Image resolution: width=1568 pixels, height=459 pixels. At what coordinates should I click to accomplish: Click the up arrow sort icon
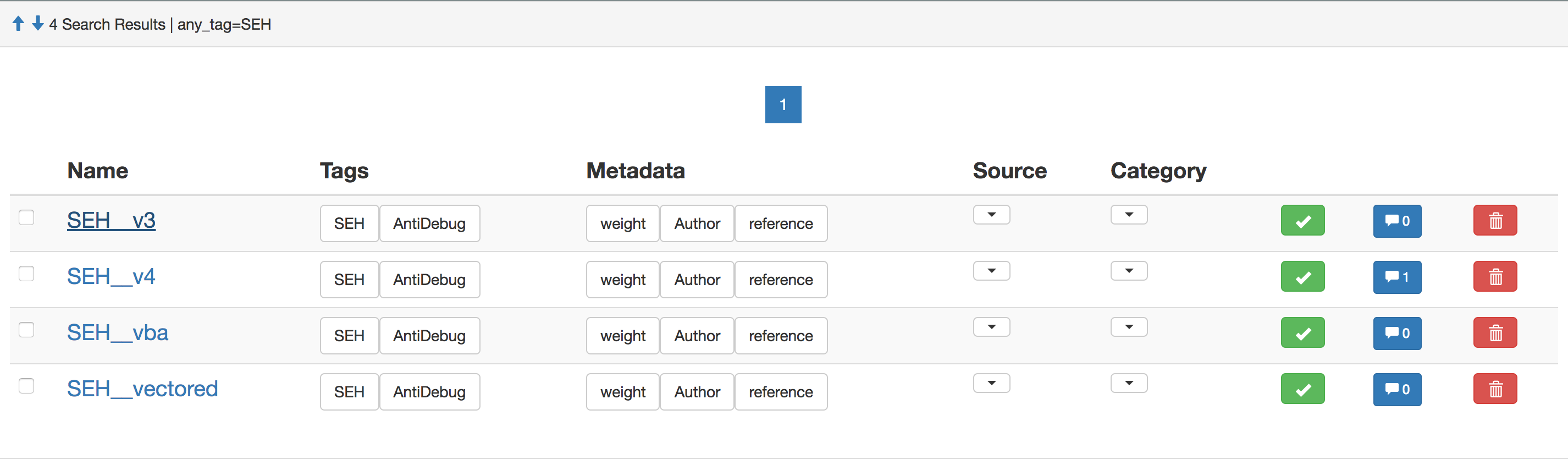(18, 24)
